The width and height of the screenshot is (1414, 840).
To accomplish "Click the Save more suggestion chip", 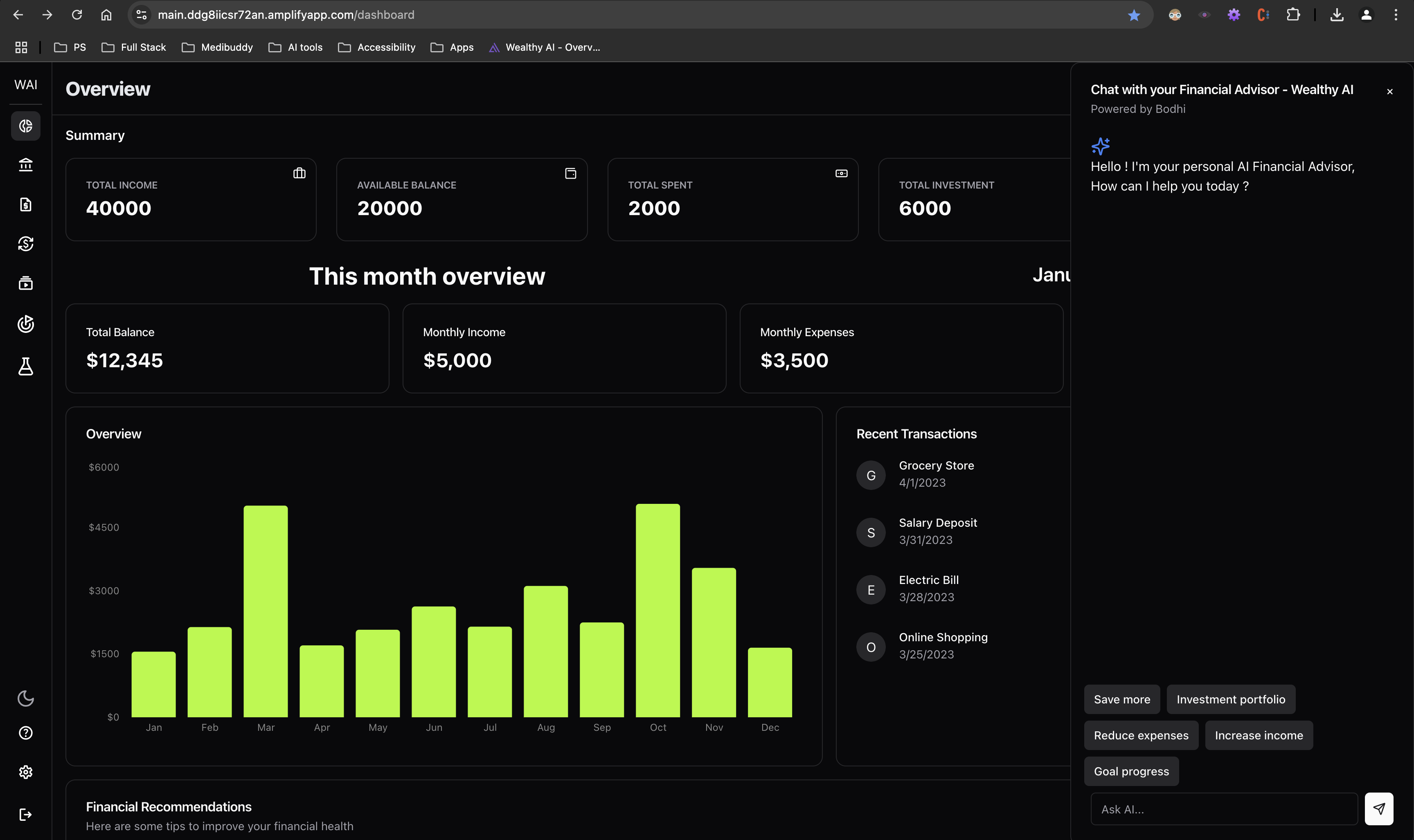I will (1121, 699).
